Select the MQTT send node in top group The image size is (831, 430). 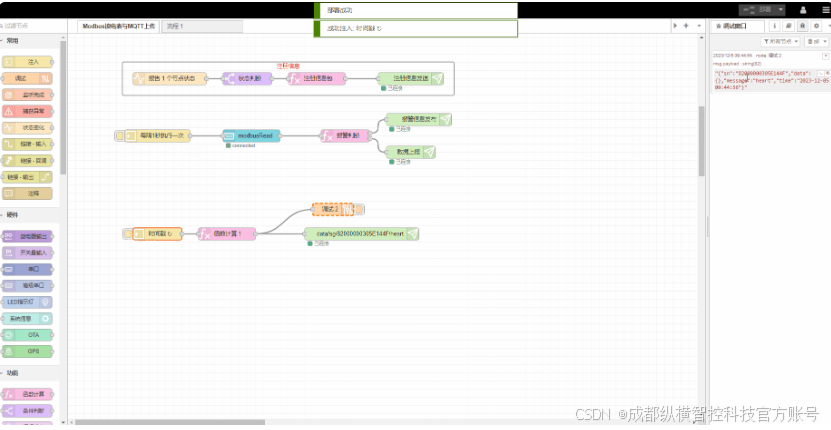(411, 78)
